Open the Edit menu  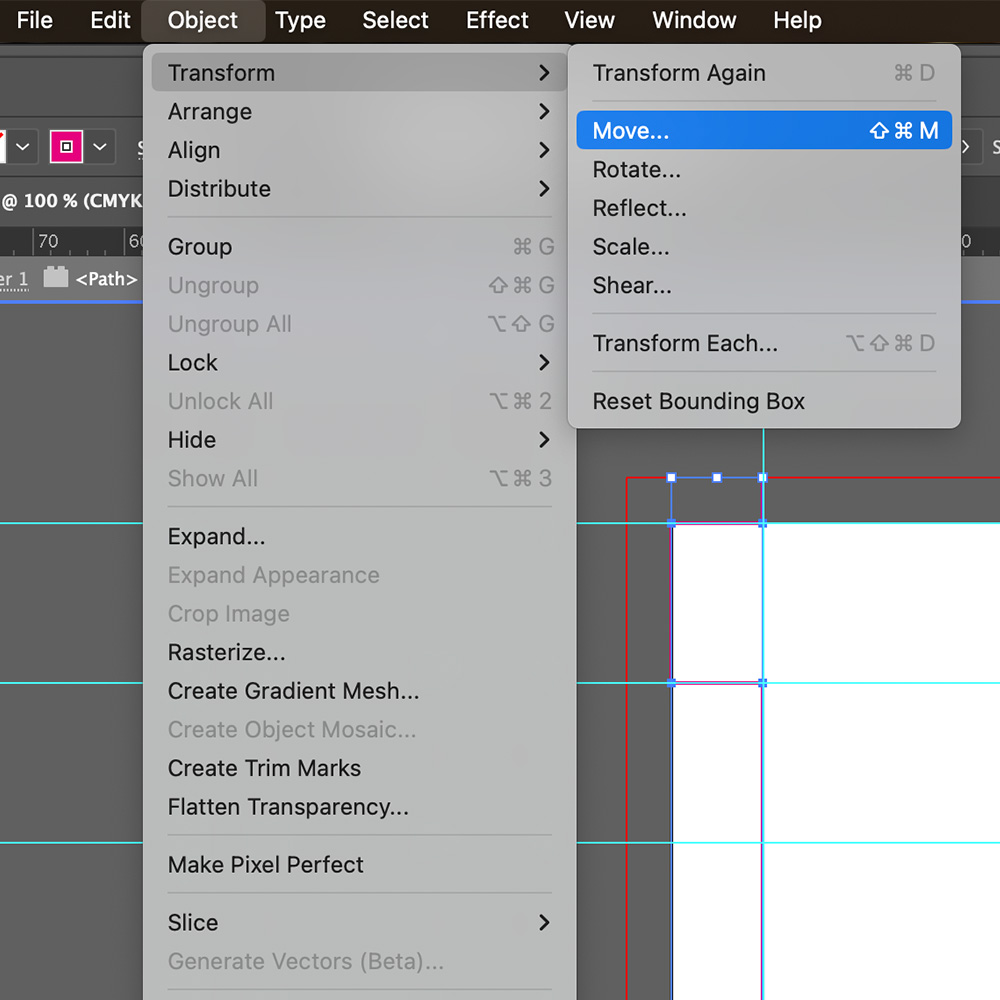tap(110, 20)
